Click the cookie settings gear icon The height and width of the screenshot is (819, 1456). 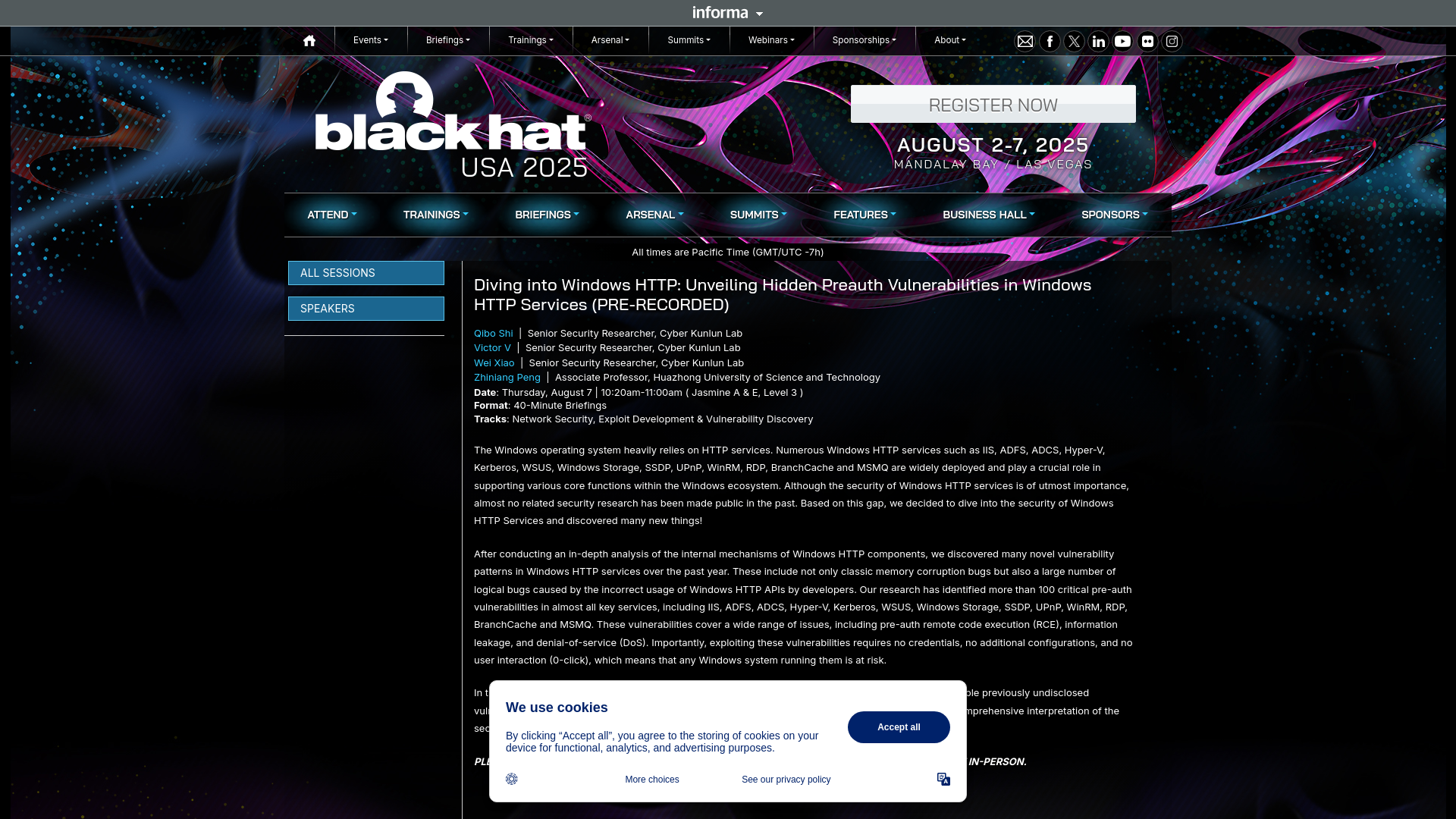coord(512,779)
